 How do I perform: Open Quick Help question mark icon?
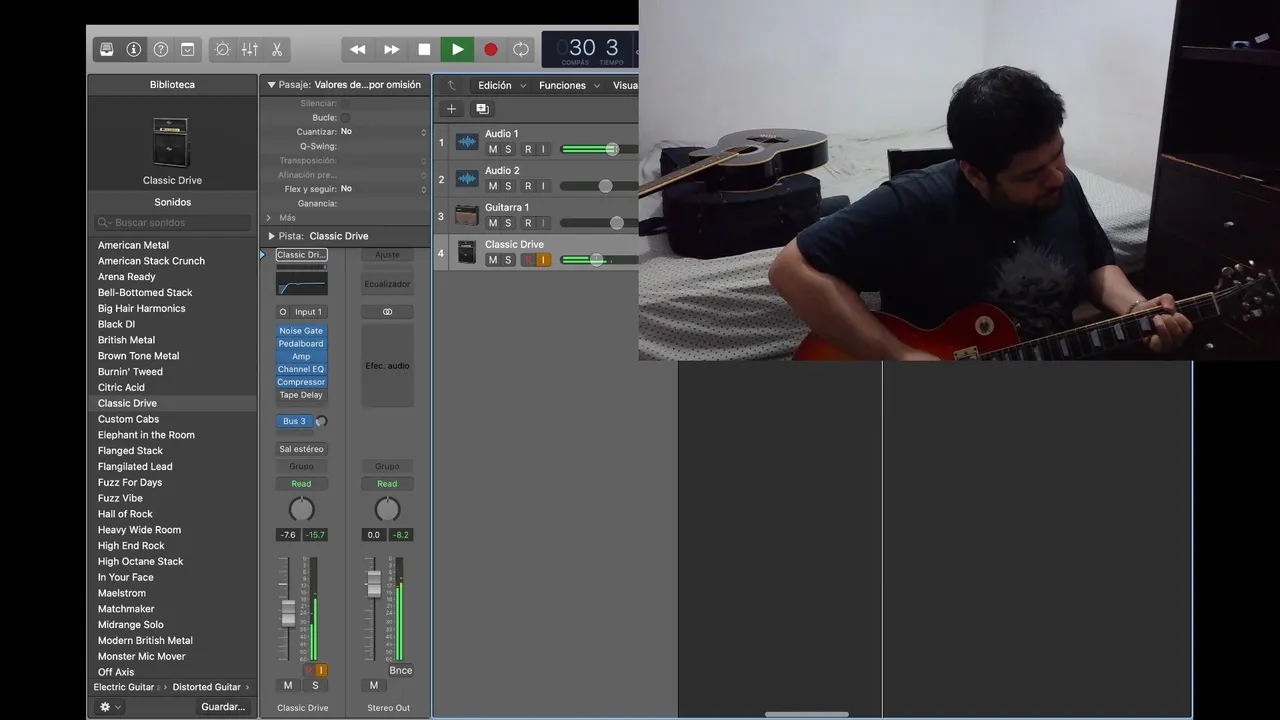(160, 49)
